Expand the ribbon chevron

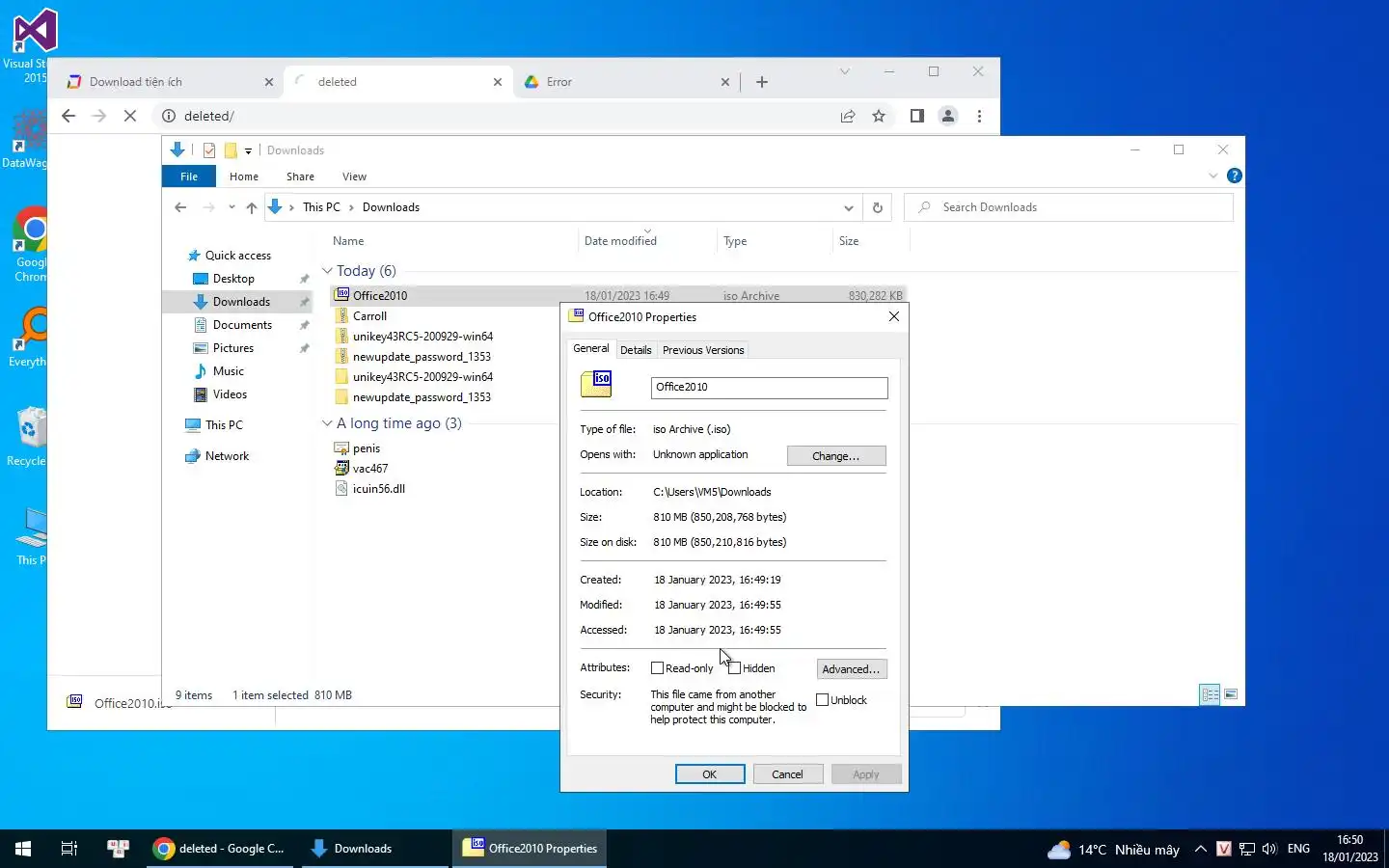pos(1213,176)
